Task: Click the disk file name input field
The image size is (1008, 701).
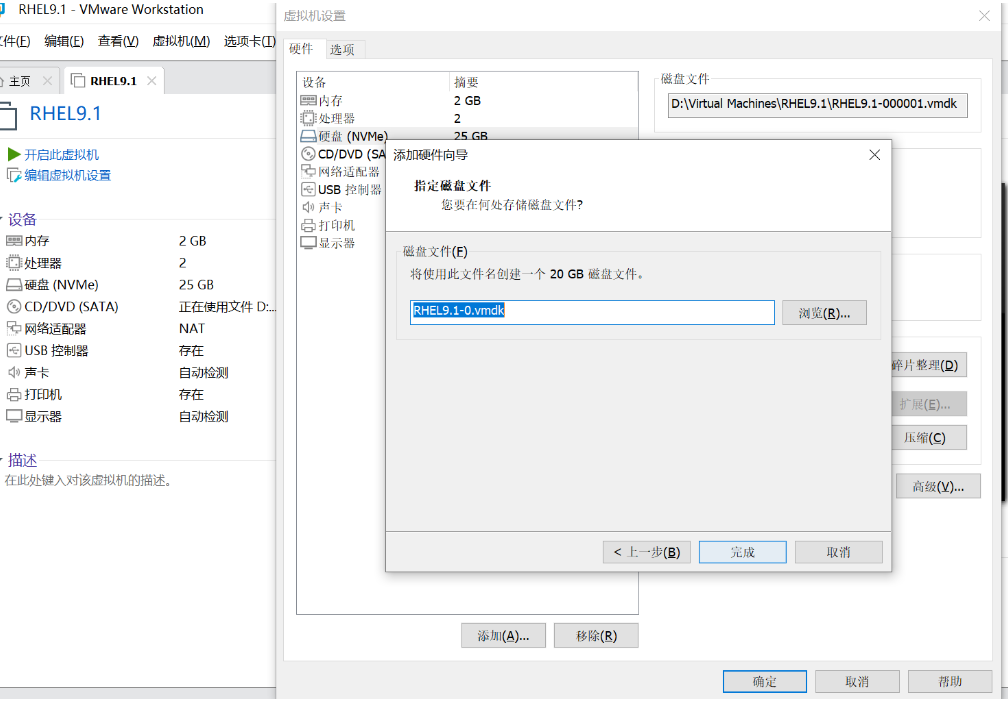Action: [x=592, y=312]
